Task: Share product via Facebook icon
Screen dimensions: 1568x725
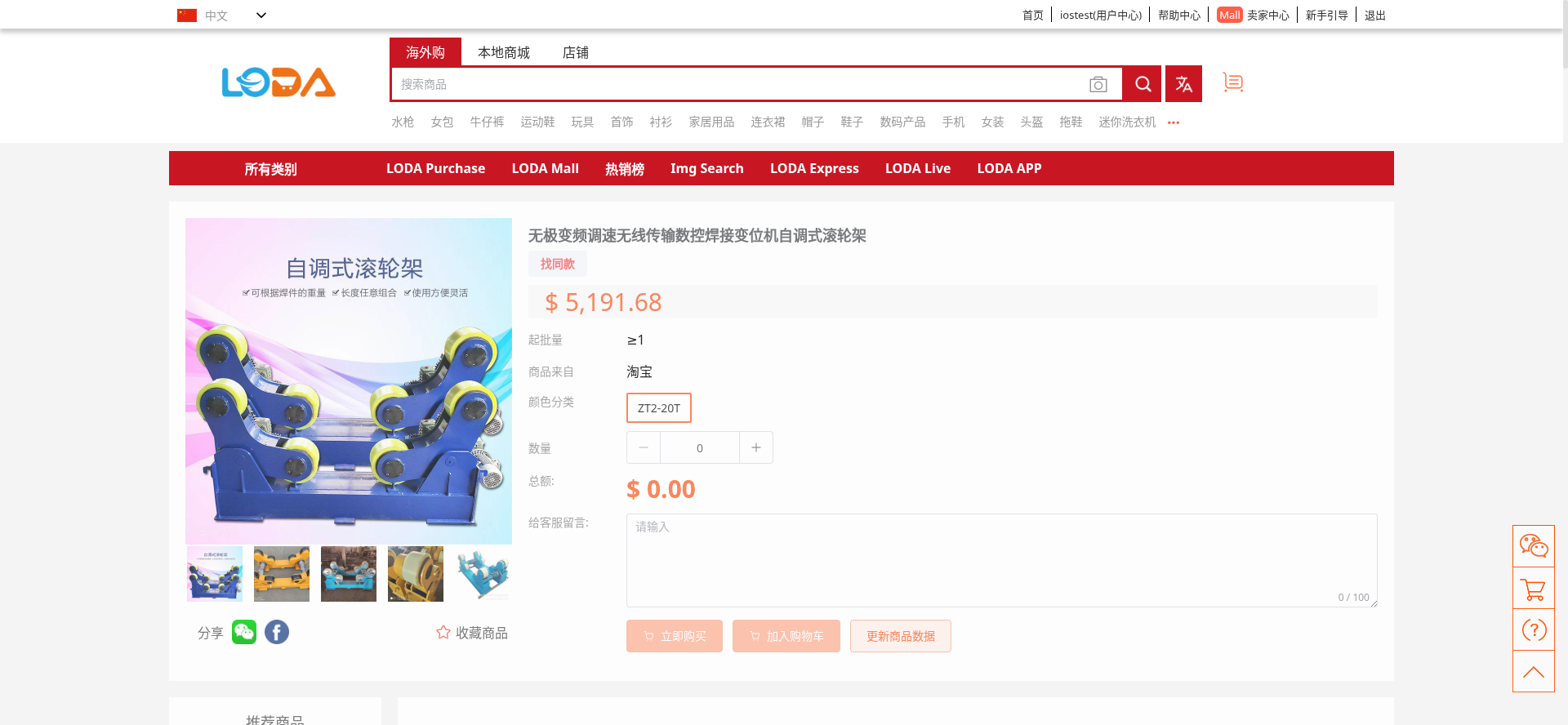Action: [277, 632]
